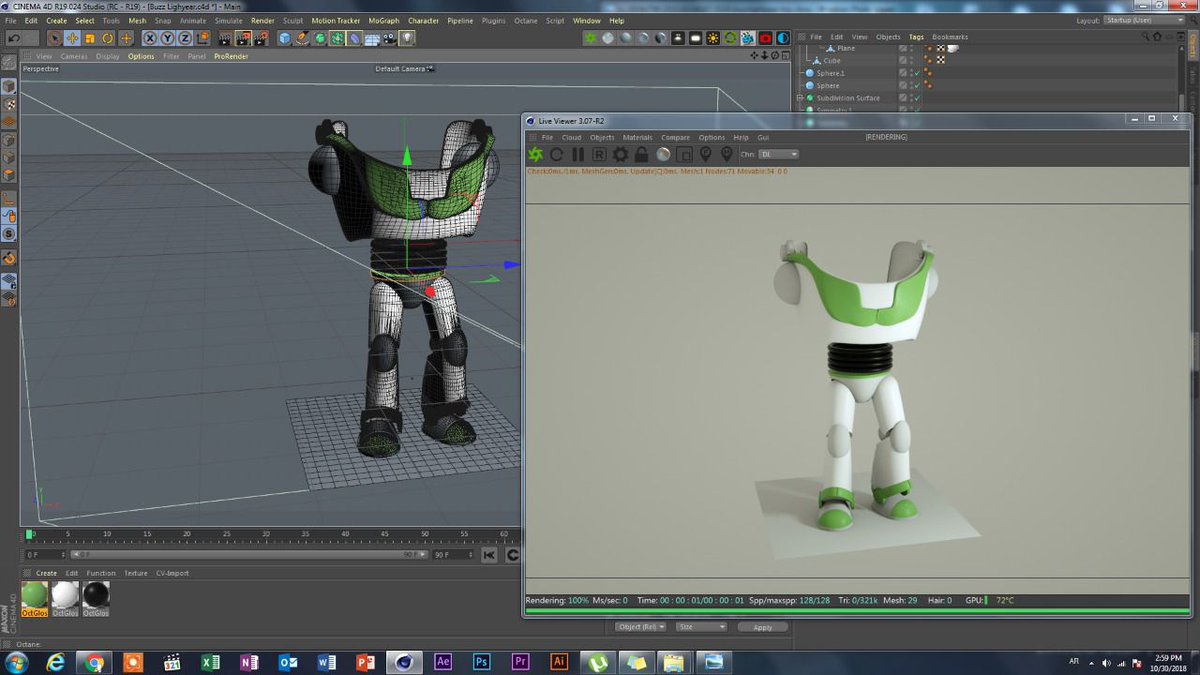Open the MoGraph menu

pyautogui.click(x=383, y=20)
